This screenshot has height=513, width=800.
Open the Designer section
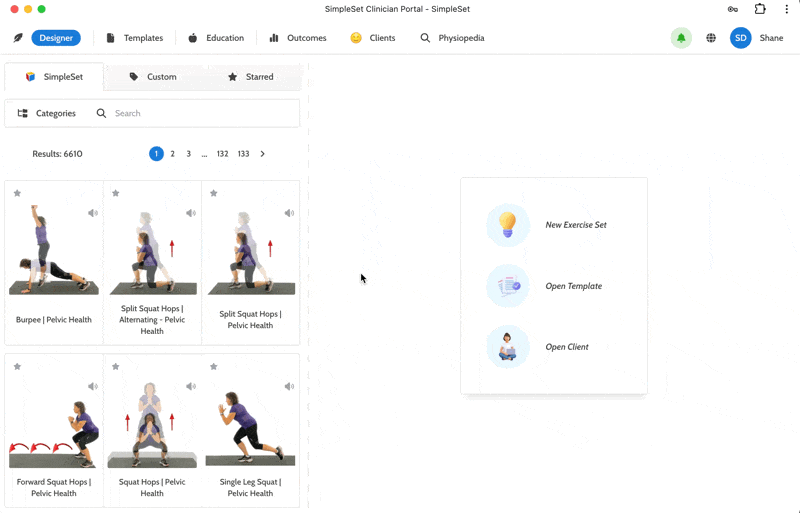(x=56, y=38)
